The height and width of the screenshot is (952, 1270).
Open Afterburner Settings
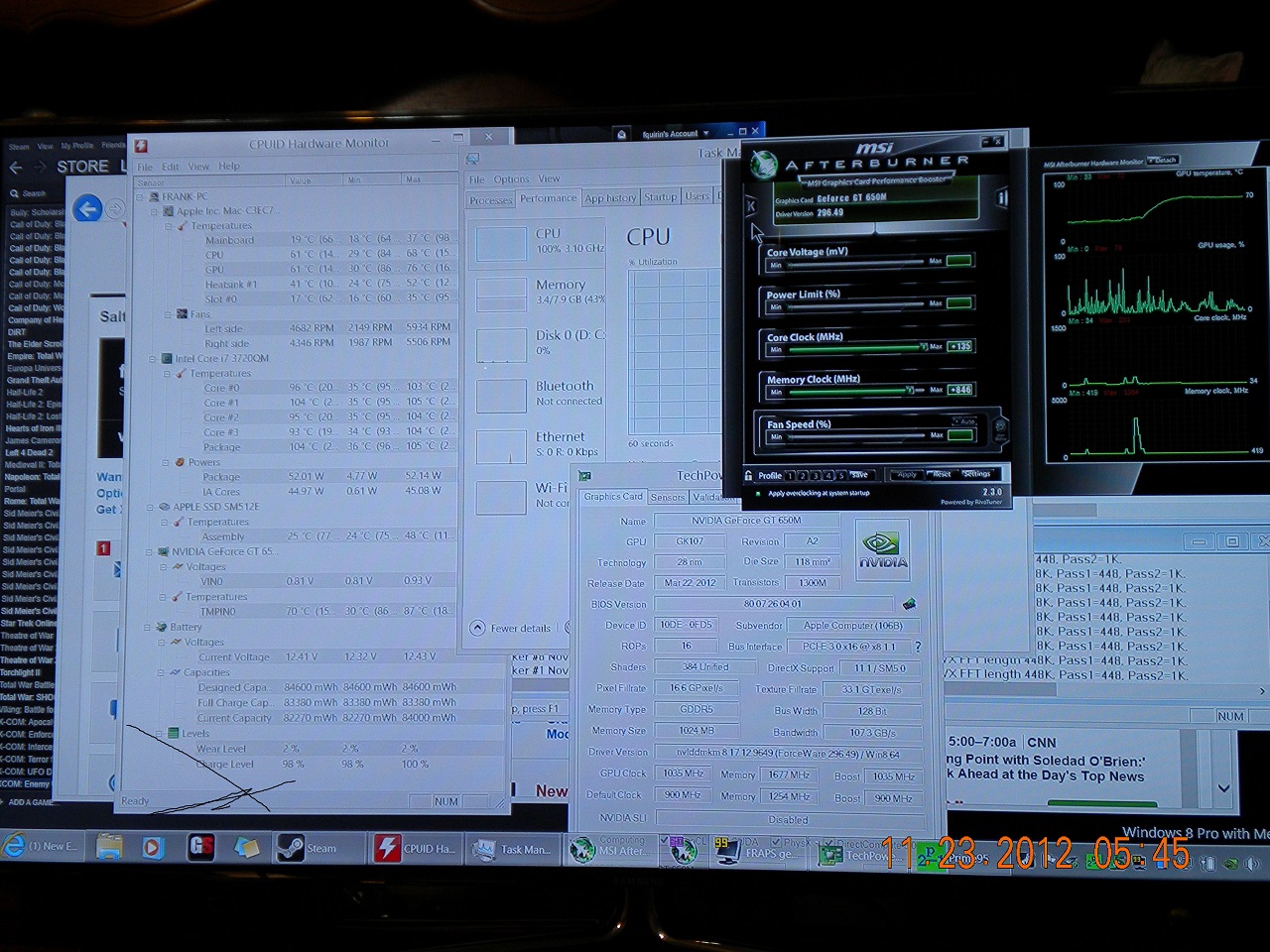pos(977,474)
